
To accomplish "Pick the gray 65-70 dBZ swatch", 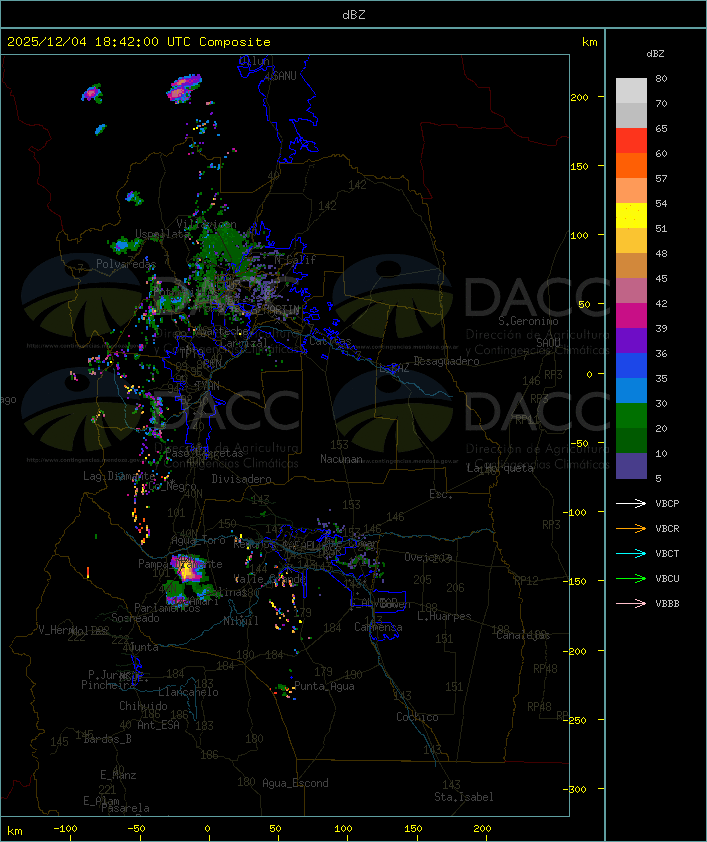I will pos(631,115).
